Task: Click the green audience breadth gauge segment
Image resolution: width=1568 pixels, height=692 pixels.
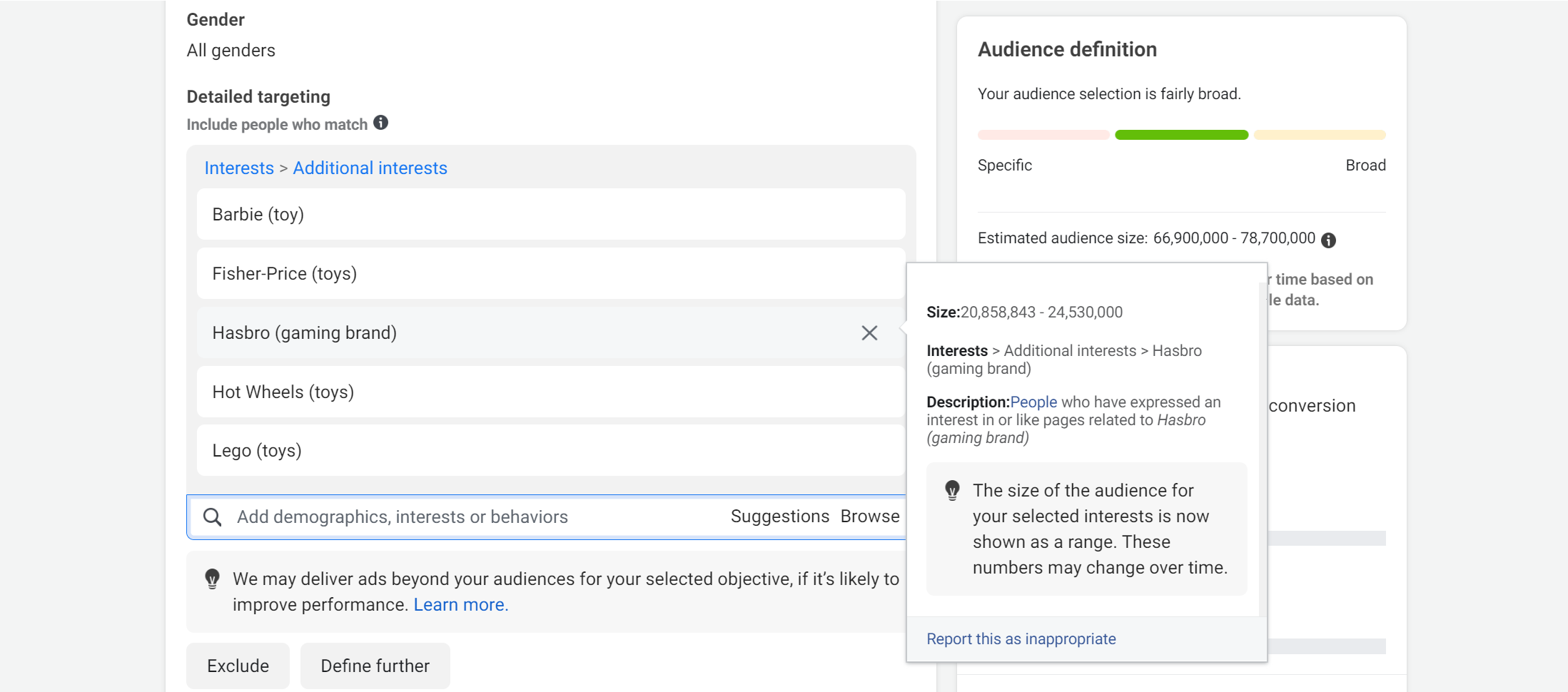Action: pyautogui.click(x=1181, y=135)
